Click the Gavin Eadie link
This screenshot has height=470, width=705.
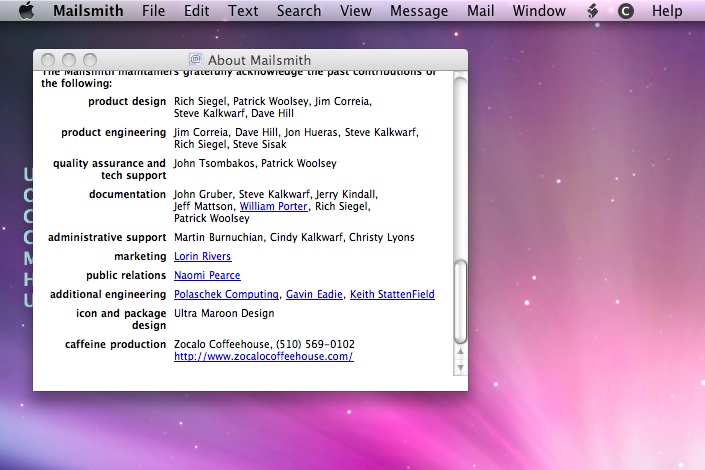[x=314, y=294]
